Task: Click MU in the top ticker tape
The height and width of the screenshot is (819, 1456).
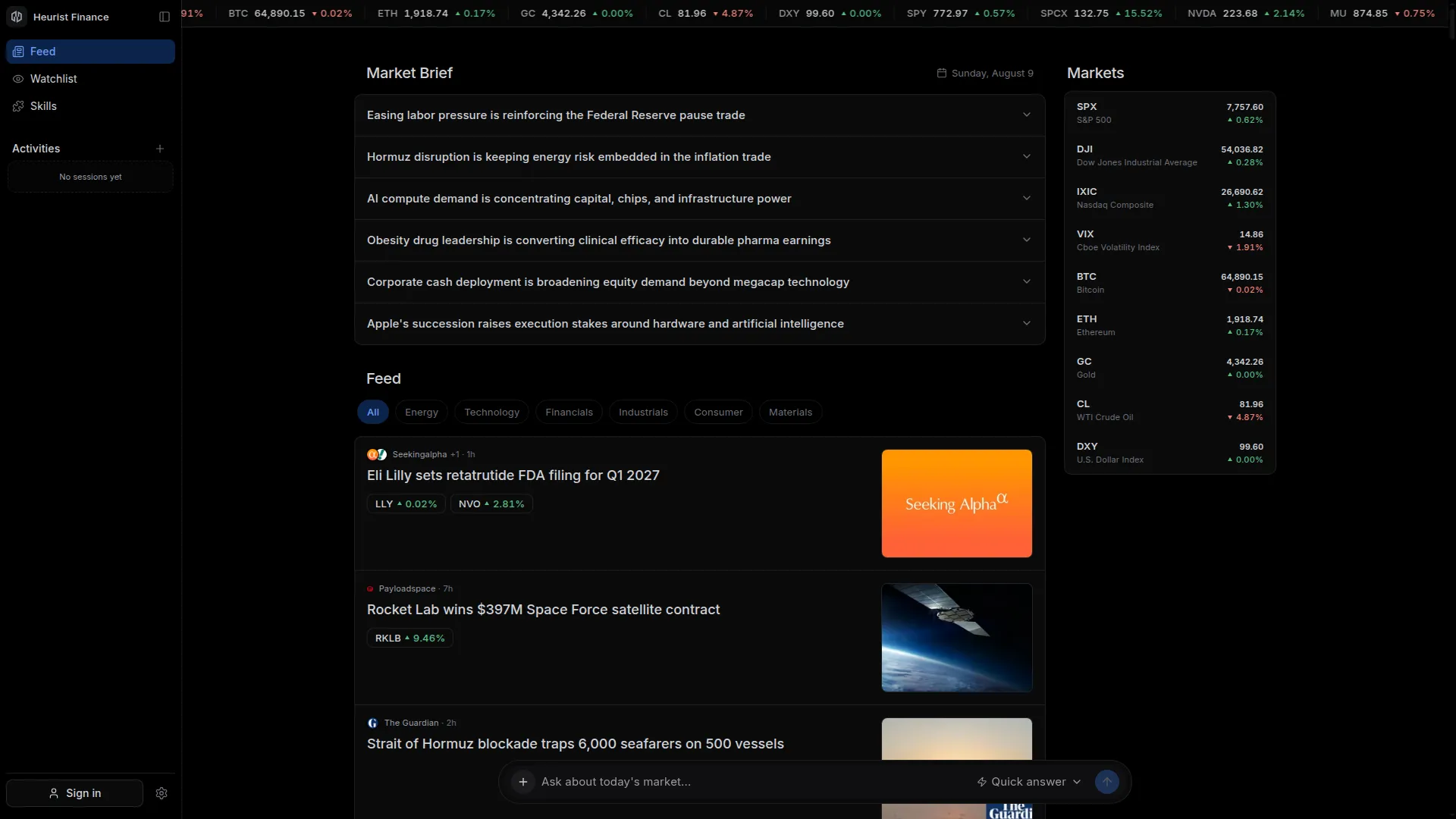Action: click(1382, 14)
